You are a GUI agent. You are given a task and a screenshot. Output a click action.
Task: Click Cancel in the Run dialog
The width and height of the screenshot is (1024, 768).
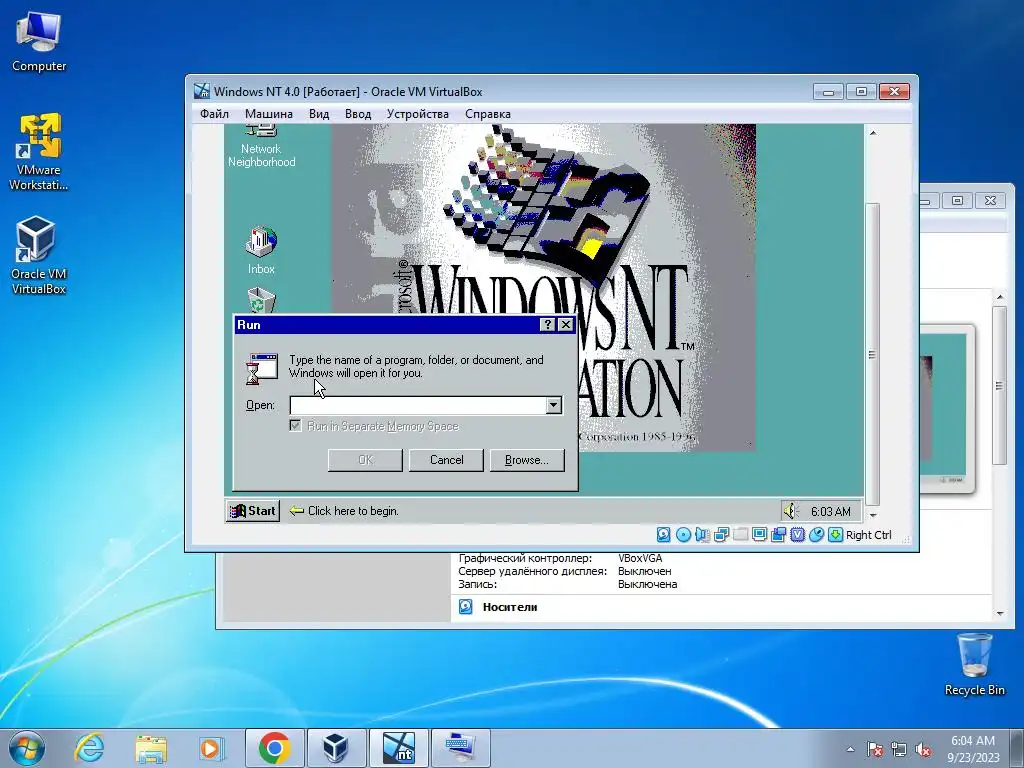point(447,460)
